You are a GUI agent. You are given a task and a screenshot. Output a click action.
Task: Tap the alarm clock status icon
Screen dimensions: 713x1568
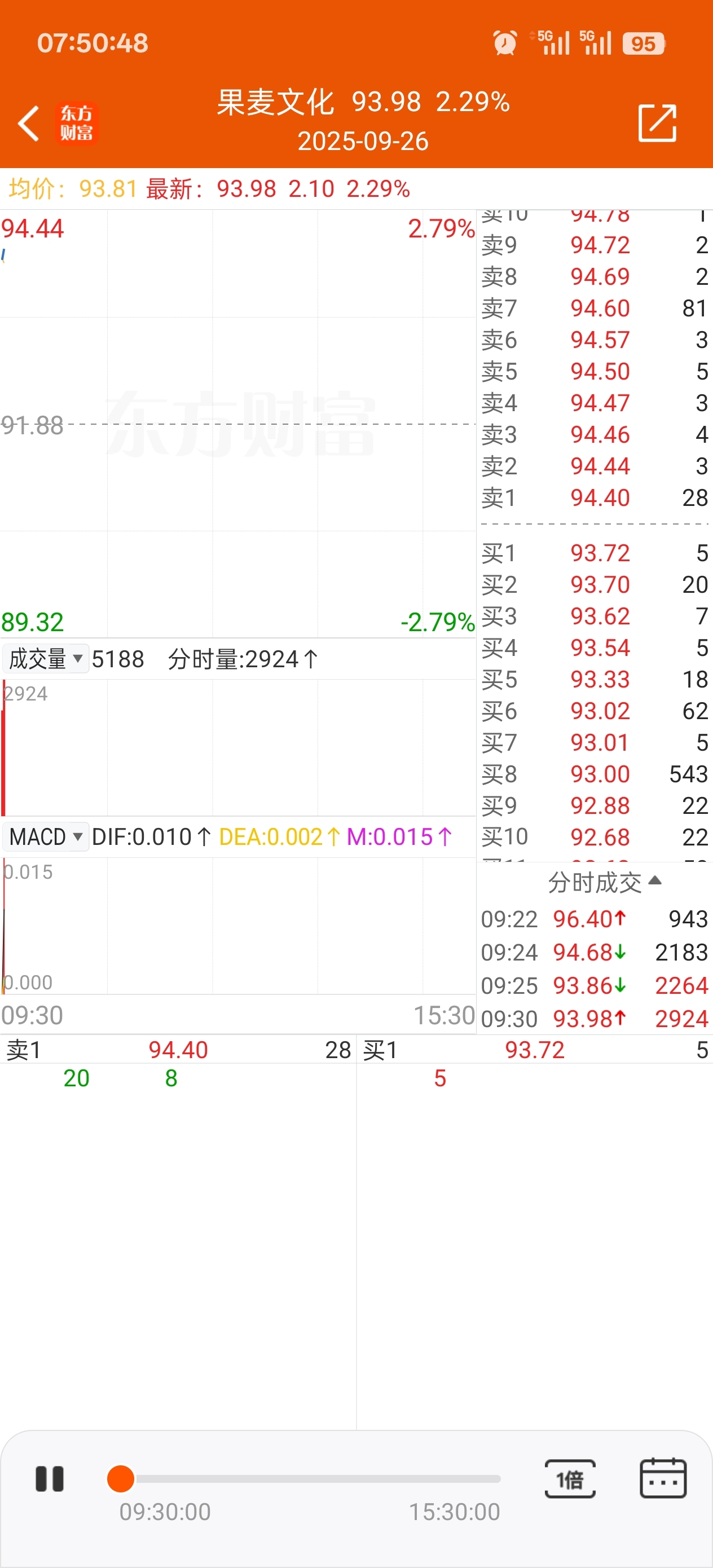(505, 43)
